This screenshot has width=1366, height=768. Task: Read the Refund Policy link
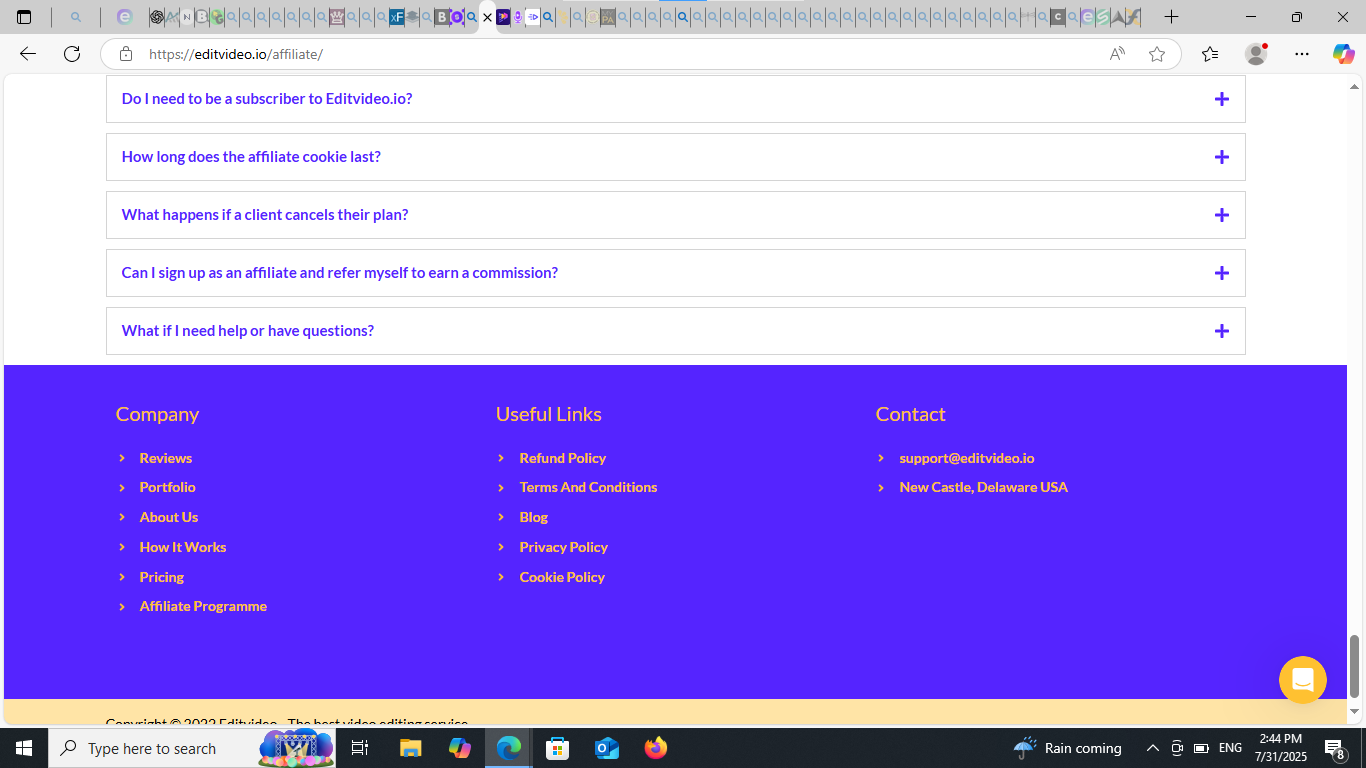click(562, 458)
